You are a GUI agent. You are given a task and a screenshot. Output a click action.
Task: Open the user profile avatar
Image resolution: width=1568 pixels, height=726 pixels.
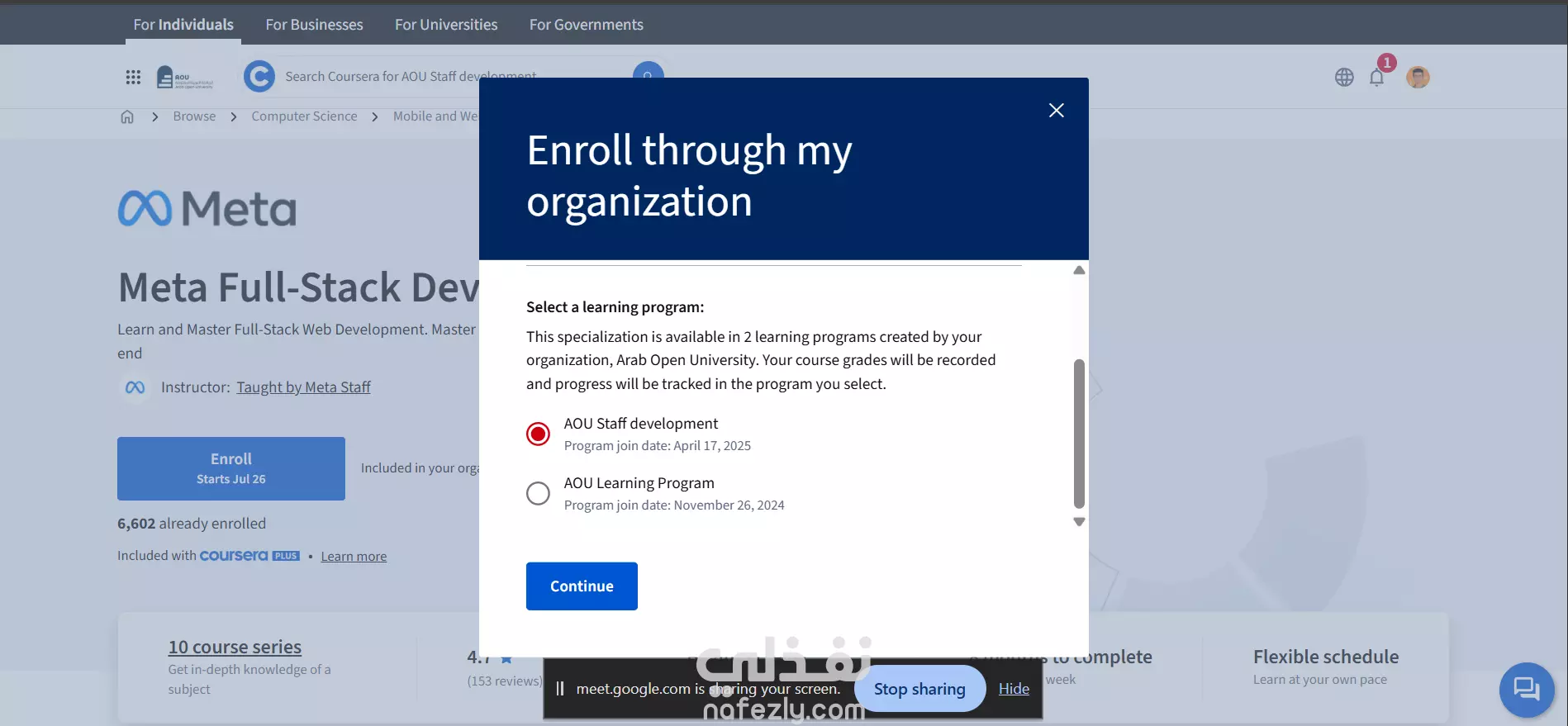point(1418,77)
